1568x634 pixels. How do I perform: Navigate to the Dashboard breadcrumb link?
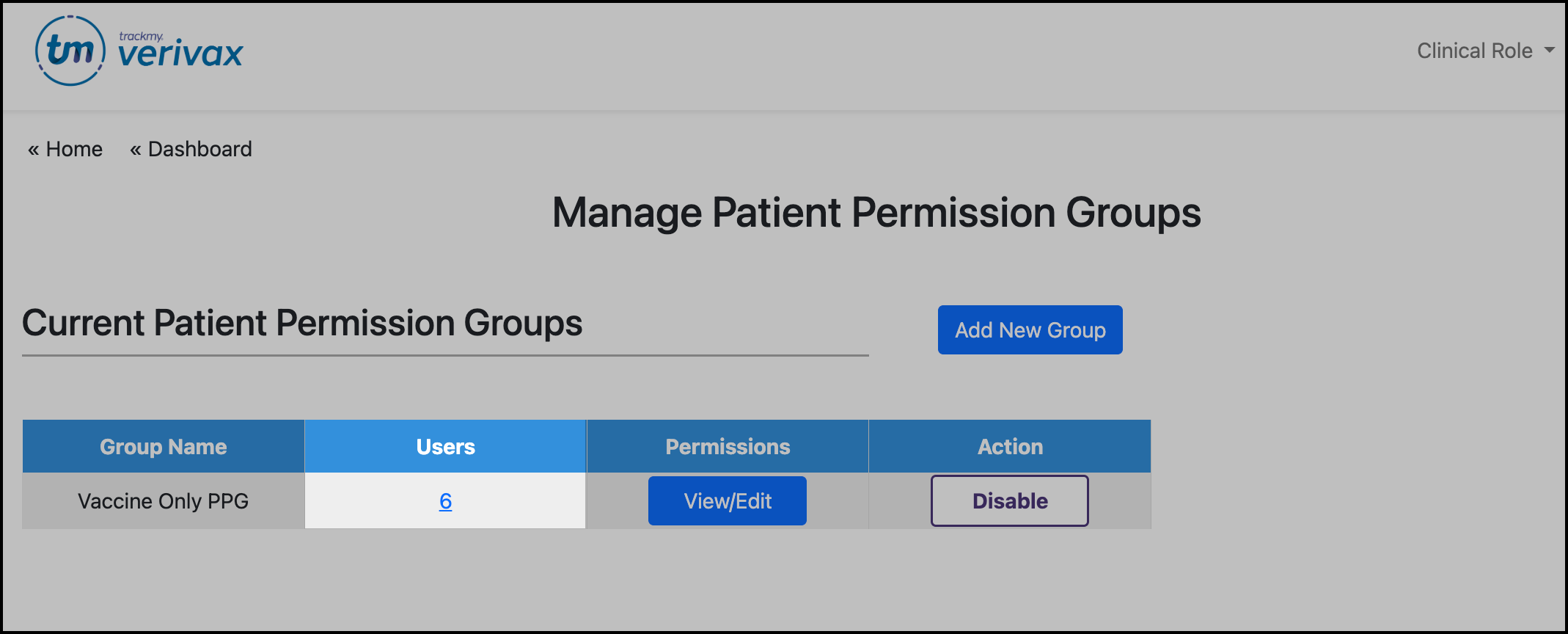click(199, 149)
